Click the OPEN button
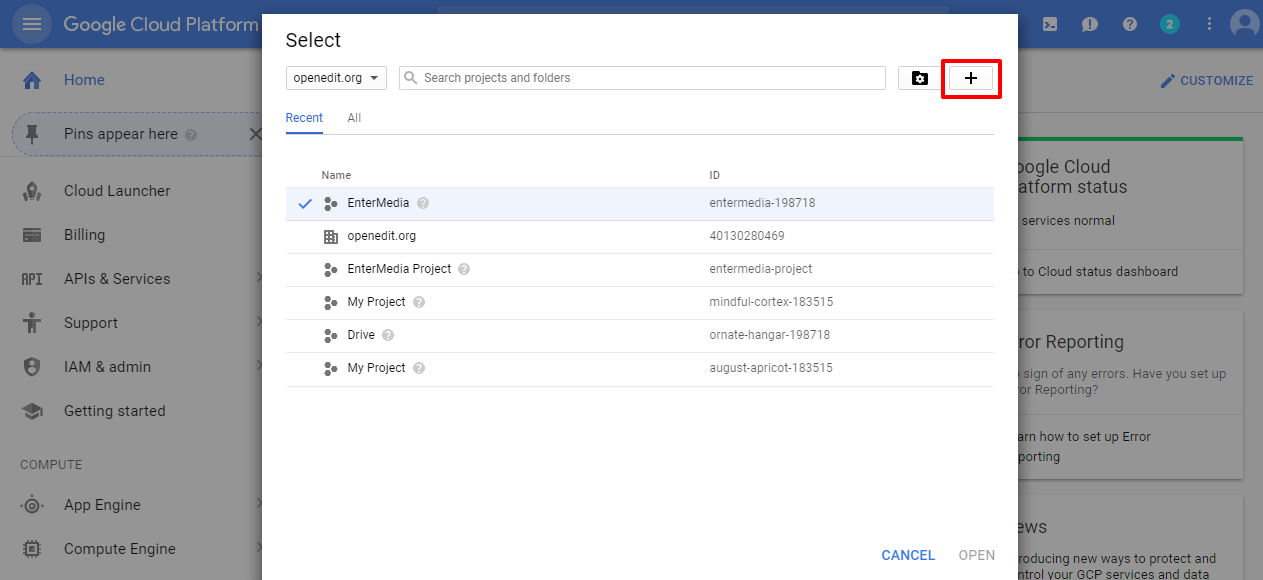The height and width of the screenshot is (580, 1263). pos(977,555)
